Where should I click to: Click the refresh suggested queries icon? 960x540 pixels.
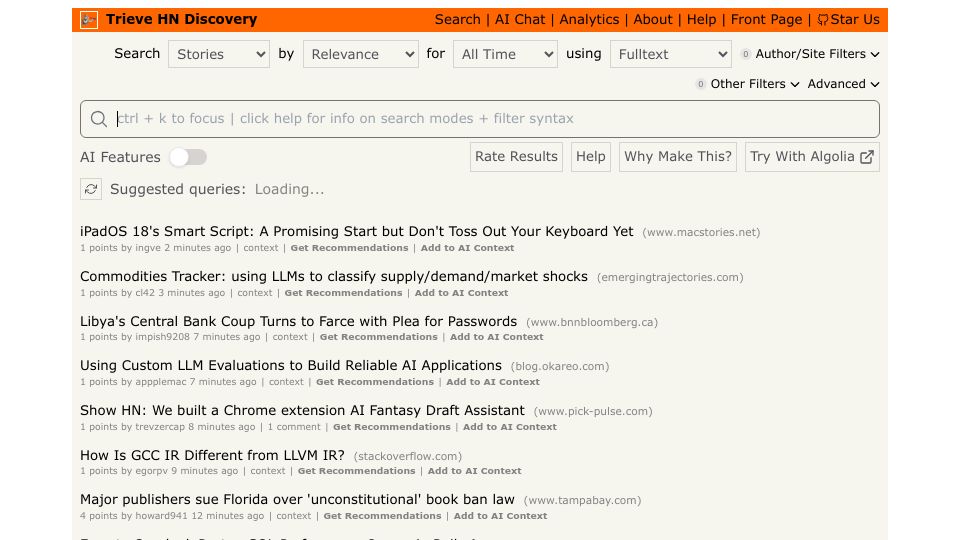91,189
